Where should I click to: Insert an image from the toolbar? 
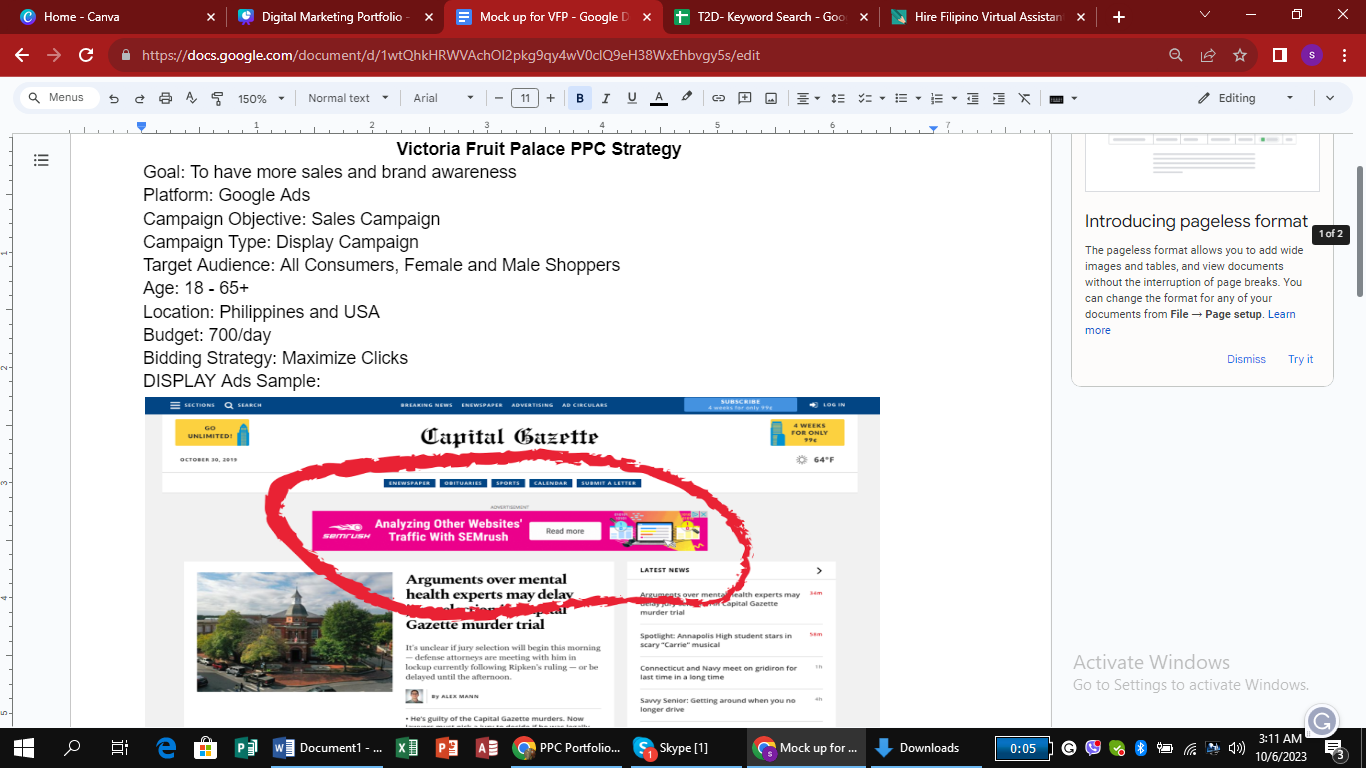coord(771,98)
